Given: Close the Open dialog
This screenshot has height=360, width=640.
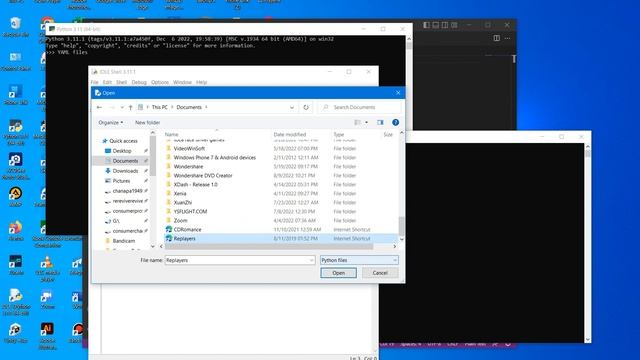Looking at the screenshot, I should click(398, 93).
